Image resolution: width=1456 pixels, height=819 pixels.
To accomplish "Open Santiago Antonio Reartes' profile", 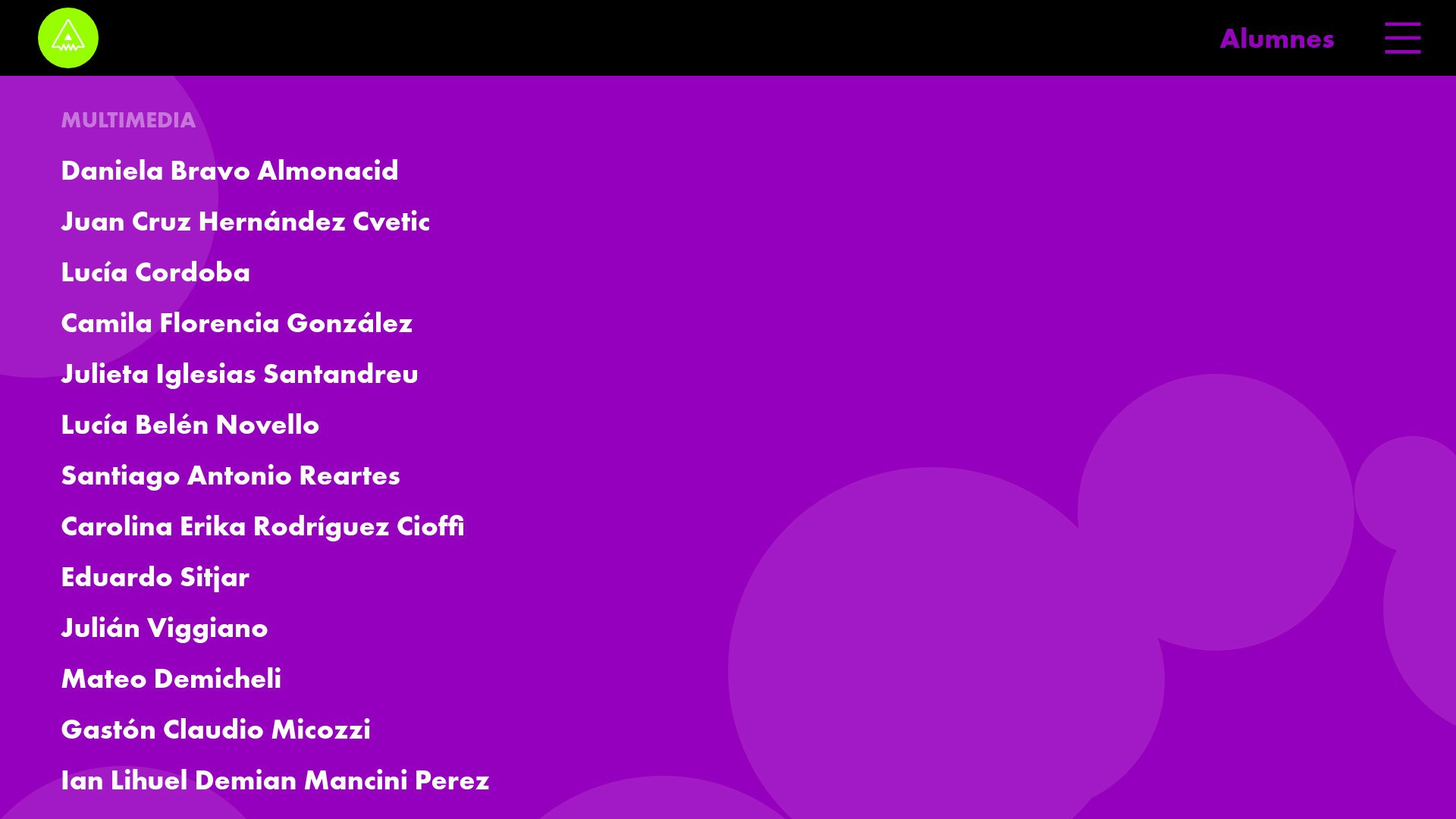I will pos(231,475).
